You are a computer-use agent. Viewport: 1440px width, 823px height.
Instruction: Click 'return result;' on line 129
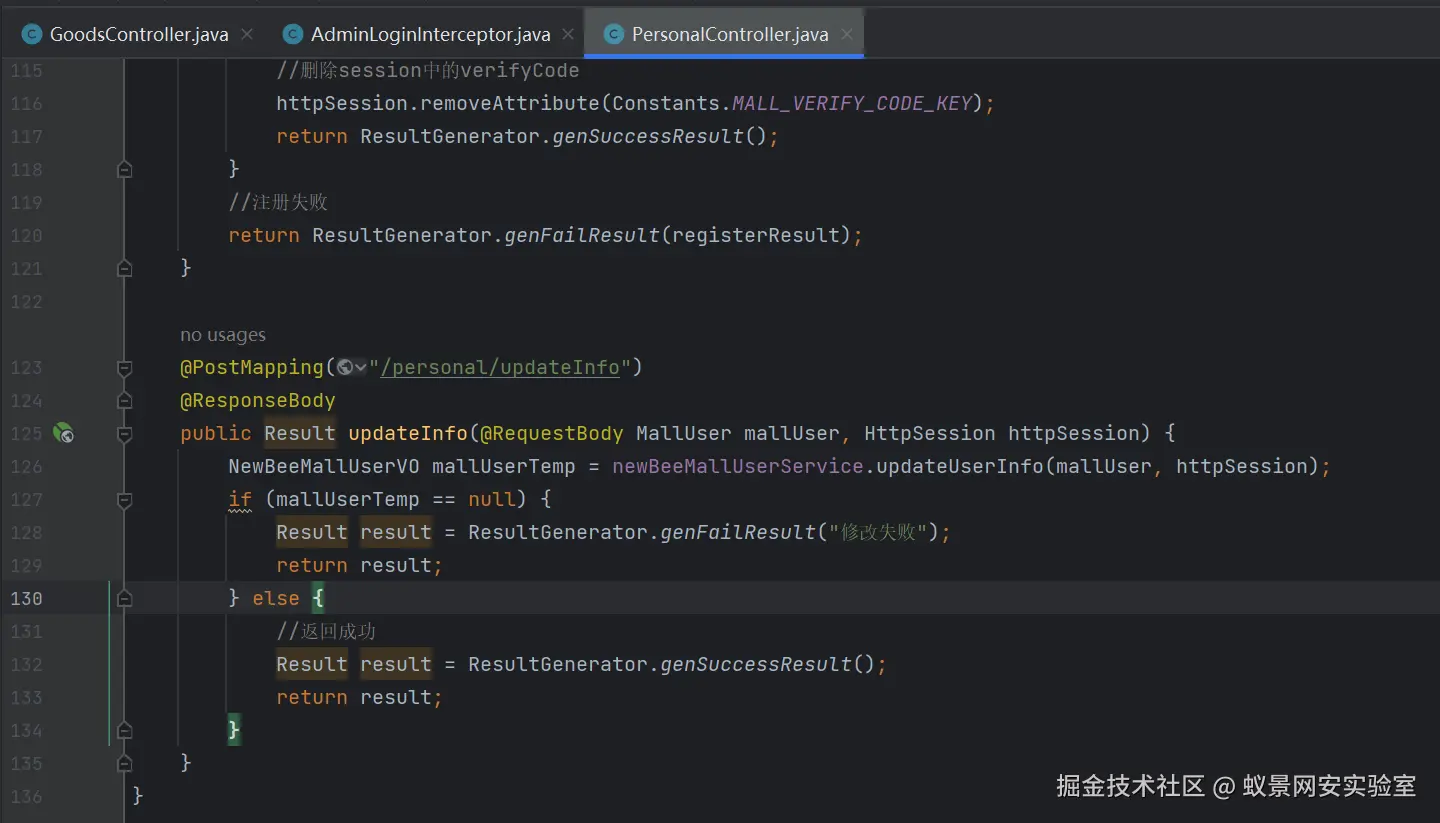point(359,565)
